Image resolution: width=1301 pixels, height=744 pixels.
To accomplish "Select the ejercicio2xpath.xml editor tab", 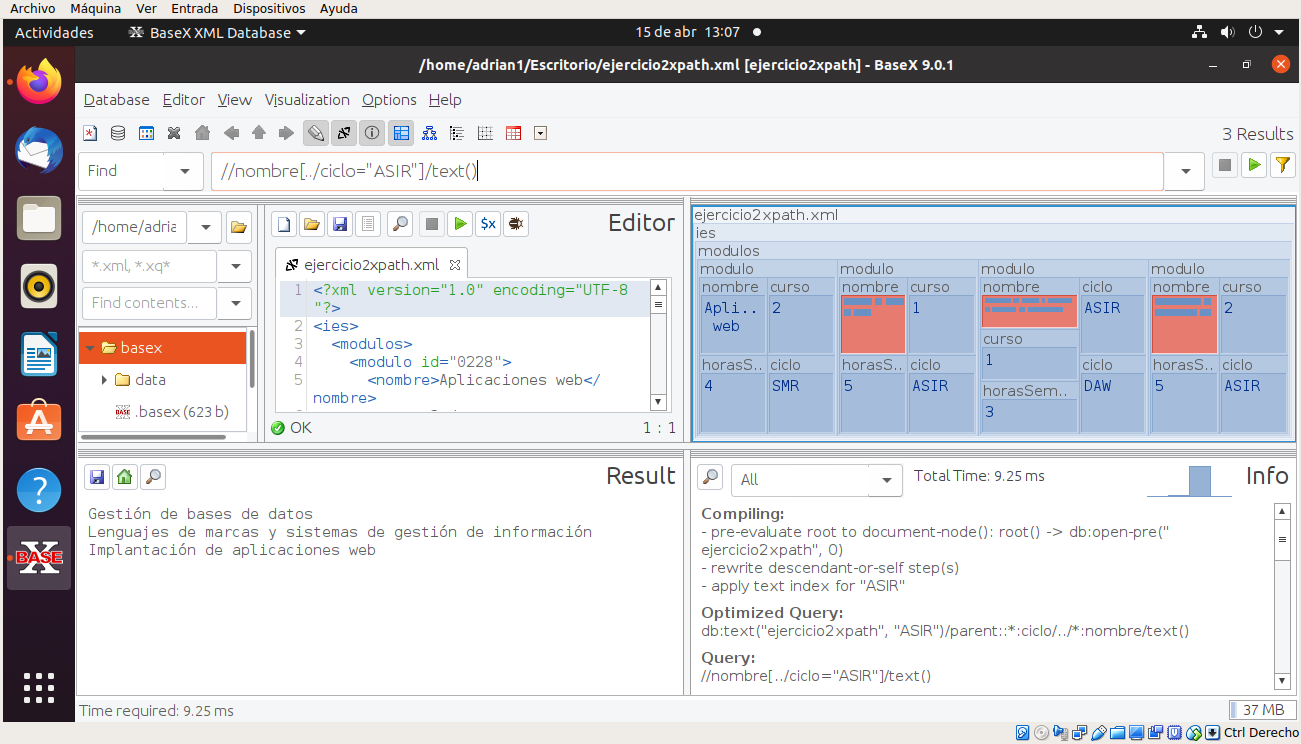I will click(x=370, y=265).
